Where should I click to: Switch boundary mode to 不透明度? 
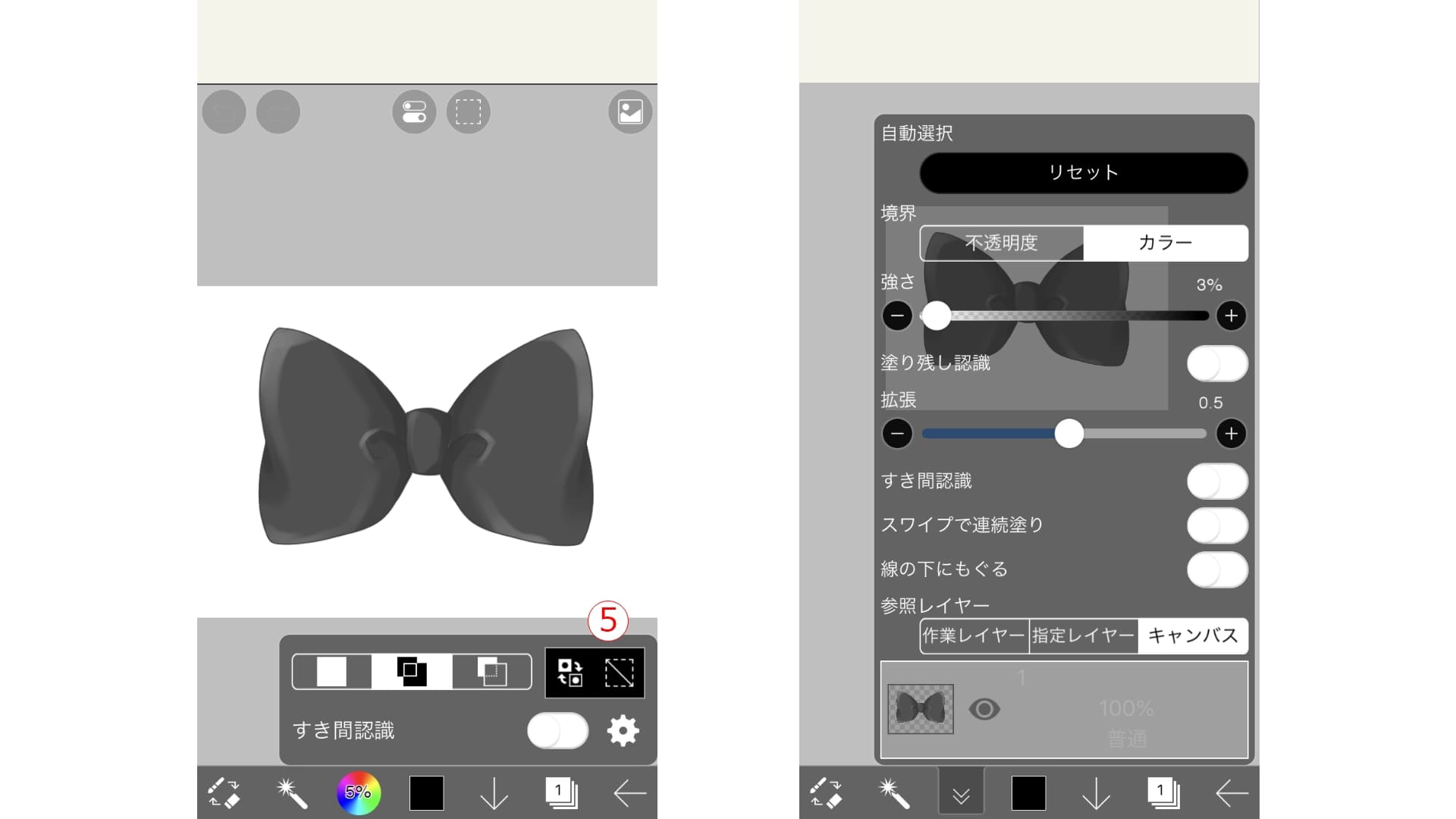(x=1002, y=243)
